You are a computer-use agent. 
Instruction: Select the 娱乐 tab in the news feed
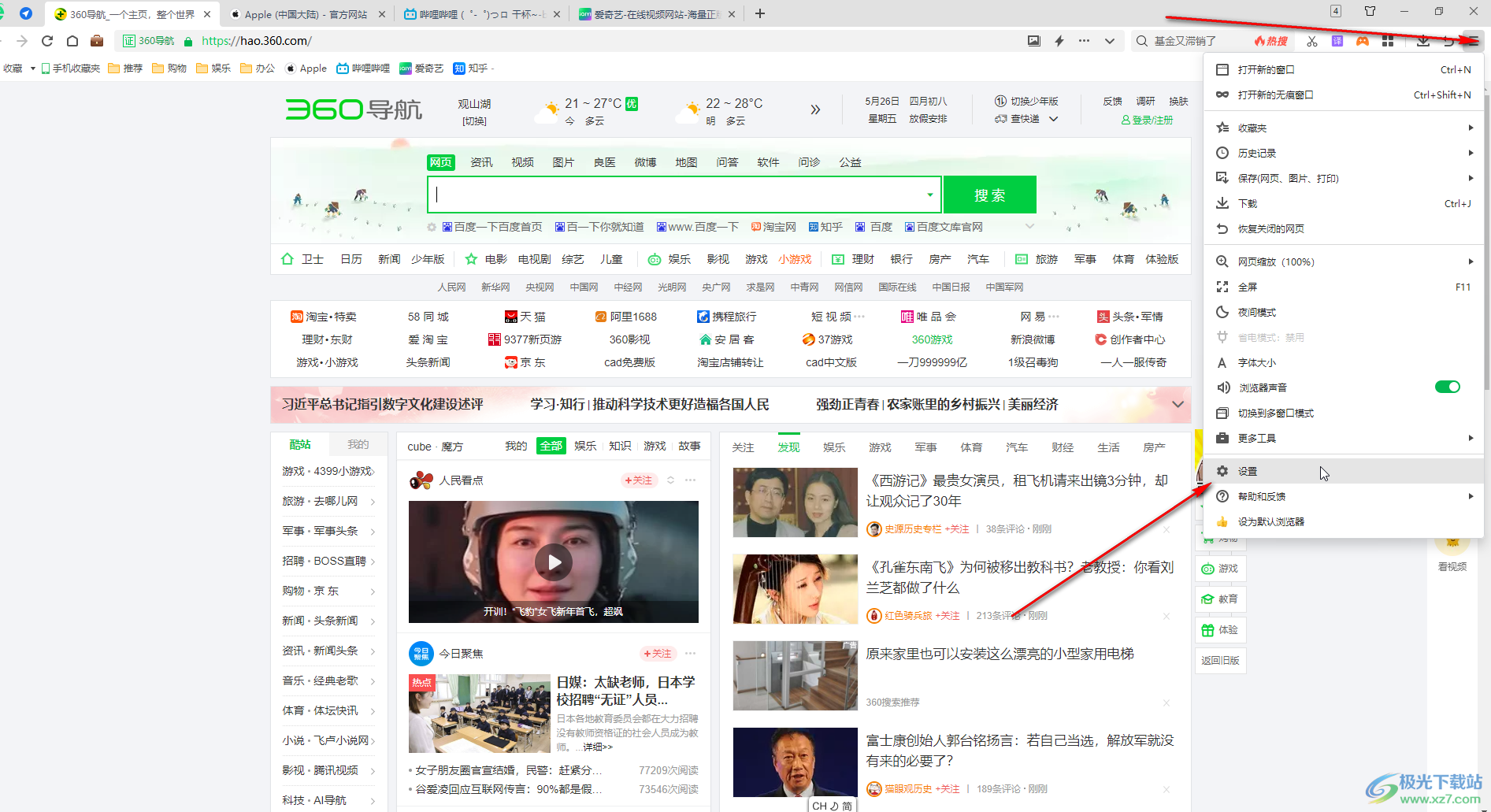point(834,447)
